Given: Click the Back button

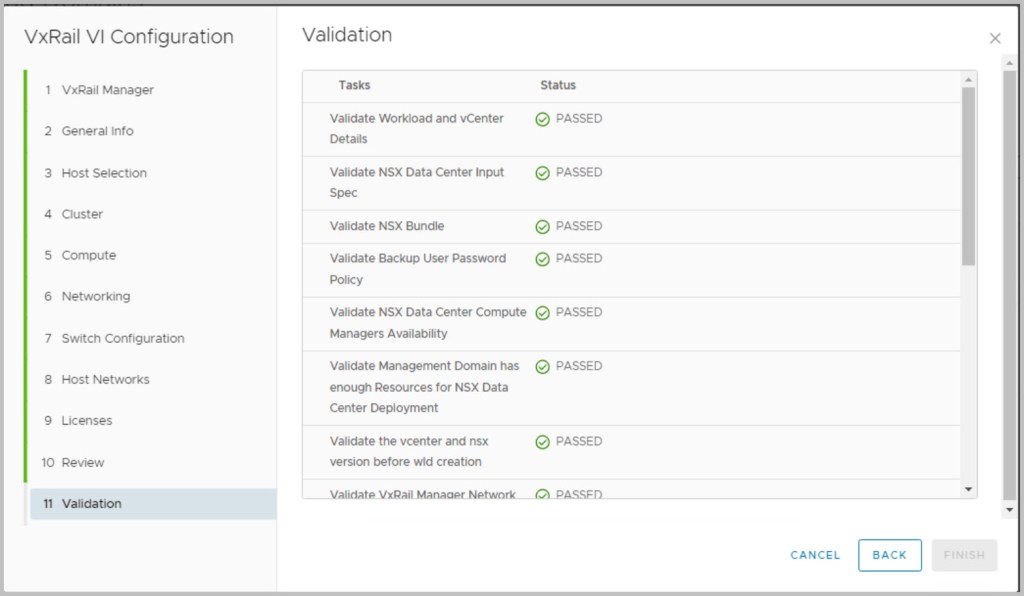Looking at the screenshot, I should (x=889, y=555).
